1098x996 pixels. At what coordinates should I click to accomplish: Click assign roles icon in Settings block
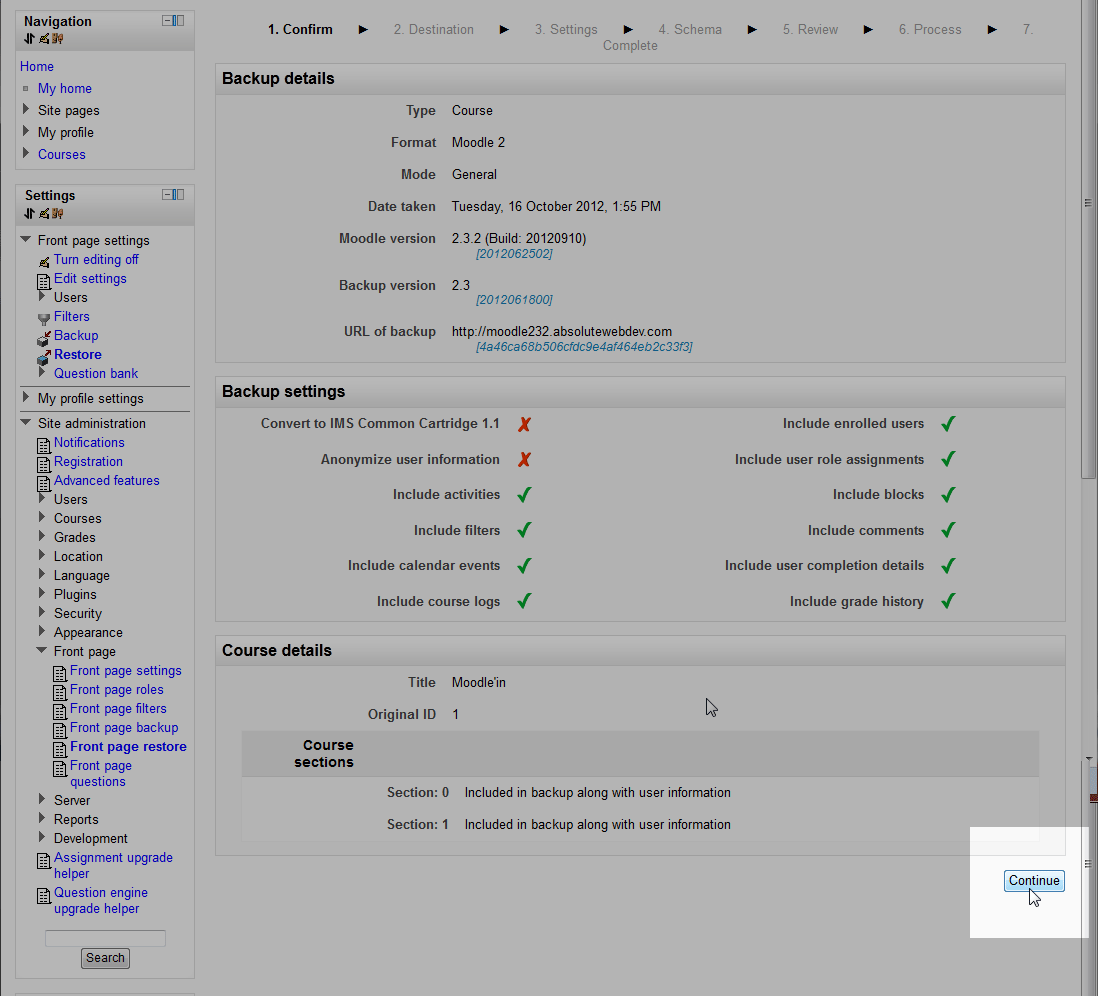click(x=58, y=213)
